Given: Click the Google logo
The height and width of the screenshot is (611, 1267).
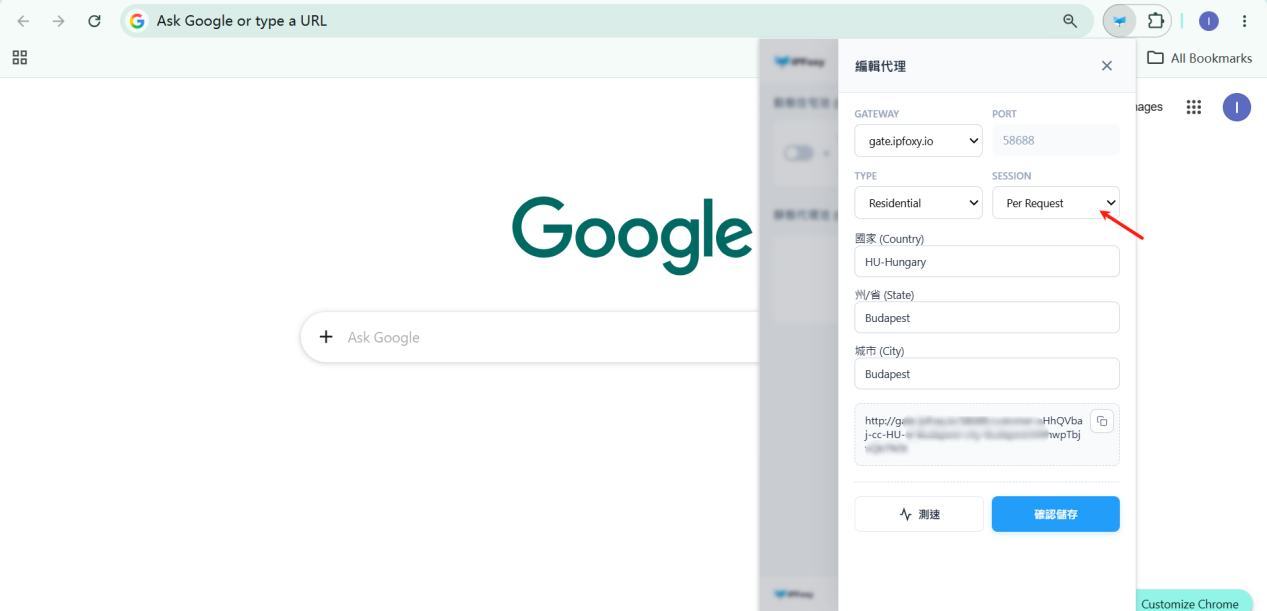Looking at the screenshot, I should pyautogui.click(x=632, y=235).
